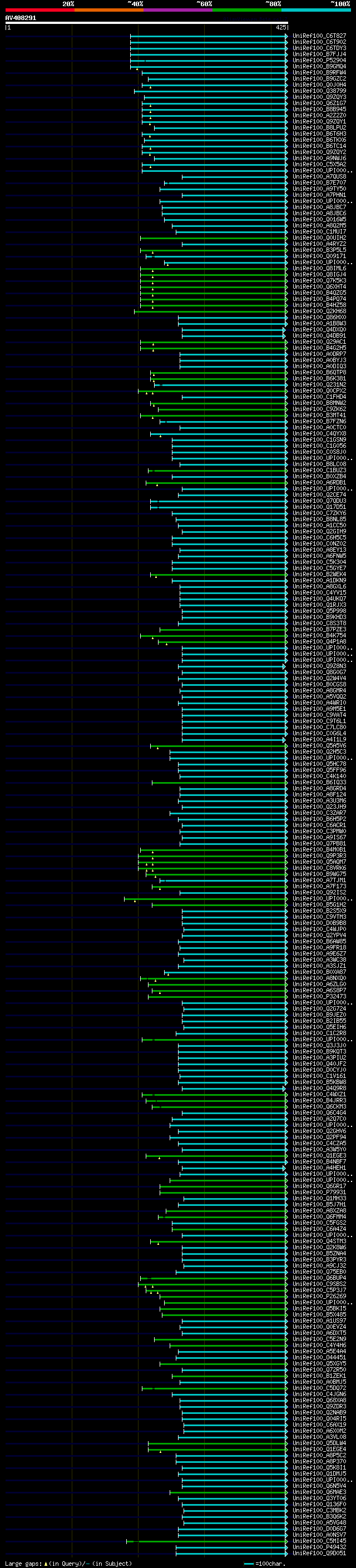Select hit label UniRef100_Q9ZQY1
The width and height of the screenshot is (356, 1568).
tap(319, 121)
